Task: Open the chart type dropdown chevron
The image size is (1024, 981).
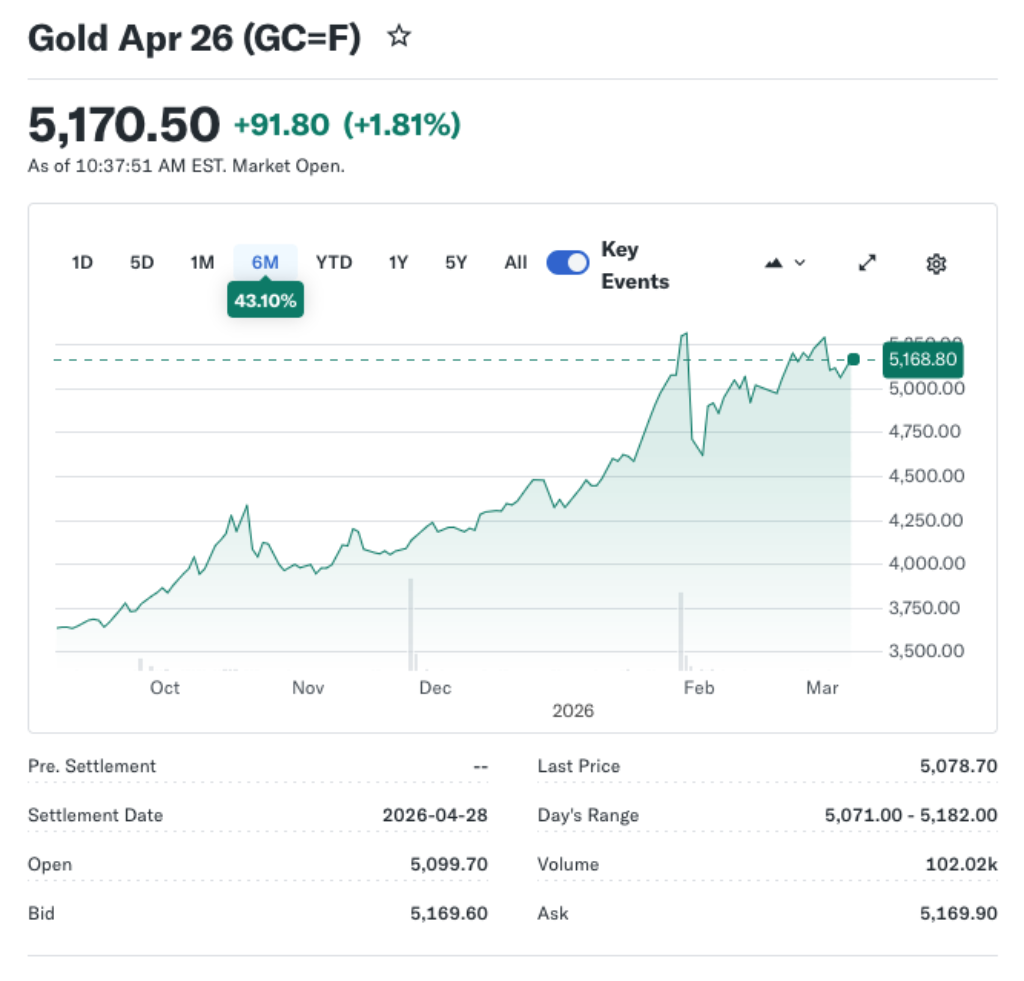Action: point(800,263)
